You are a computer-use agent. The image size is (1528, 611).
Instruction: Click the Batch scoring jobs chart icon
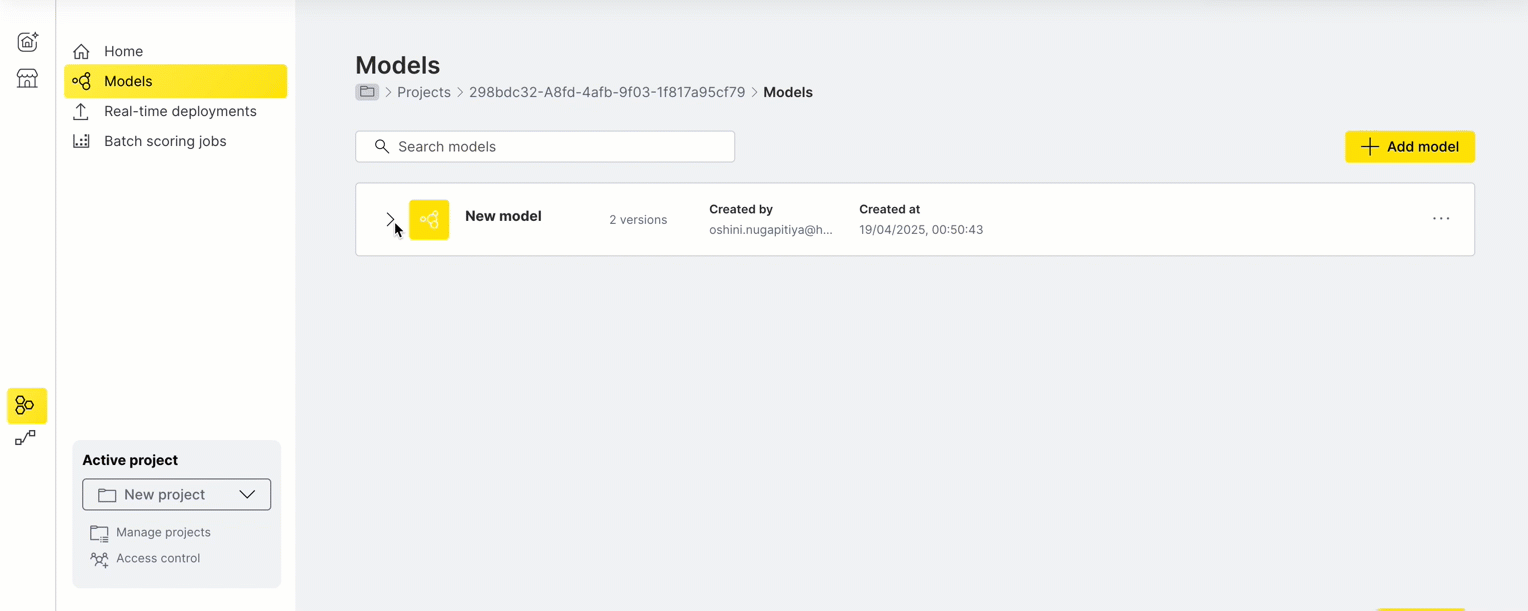tap(81, 141)
